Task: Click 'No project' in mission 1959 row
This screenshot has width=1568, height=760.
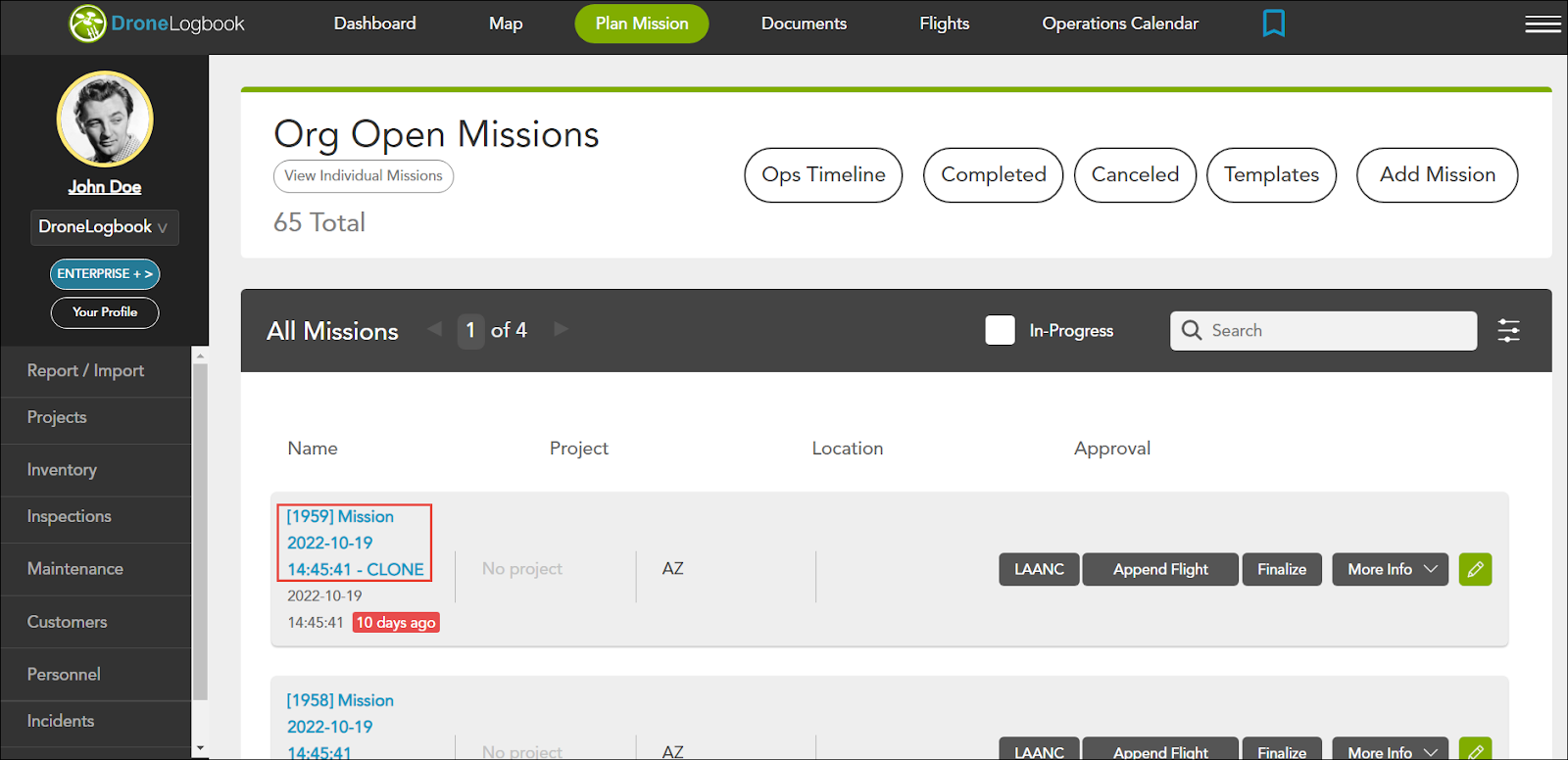Action: click(x=522, y=569)
